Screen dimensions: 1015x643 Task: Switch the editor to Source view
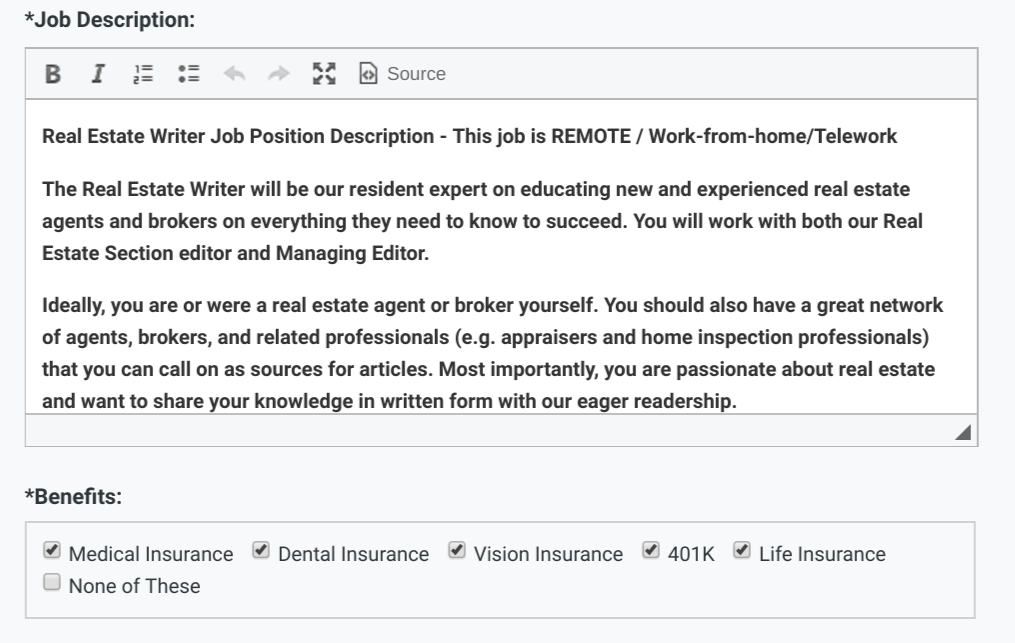pos(402,74)
